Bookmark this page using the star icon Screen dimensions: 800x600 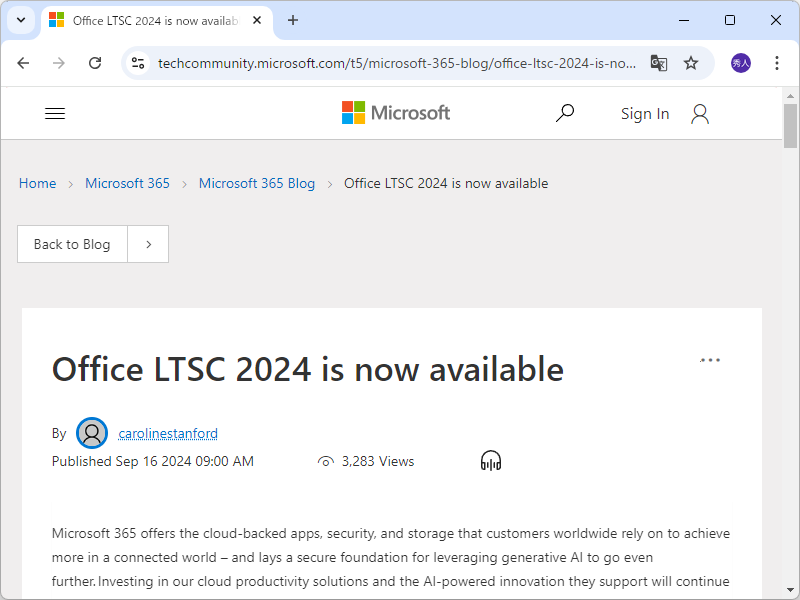coord(691,62)
